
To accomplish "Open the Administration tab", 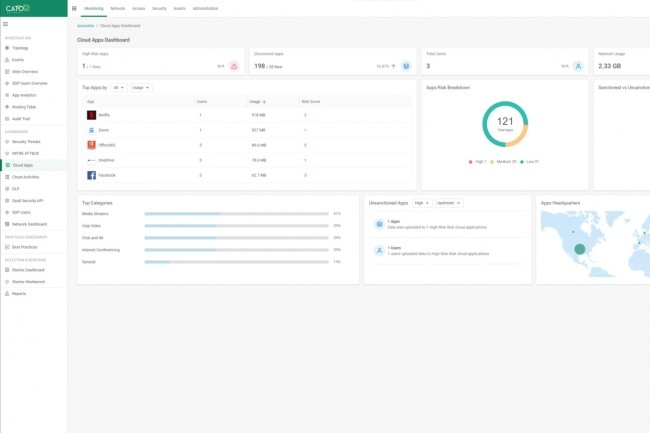I will click(x=206, y=7).
